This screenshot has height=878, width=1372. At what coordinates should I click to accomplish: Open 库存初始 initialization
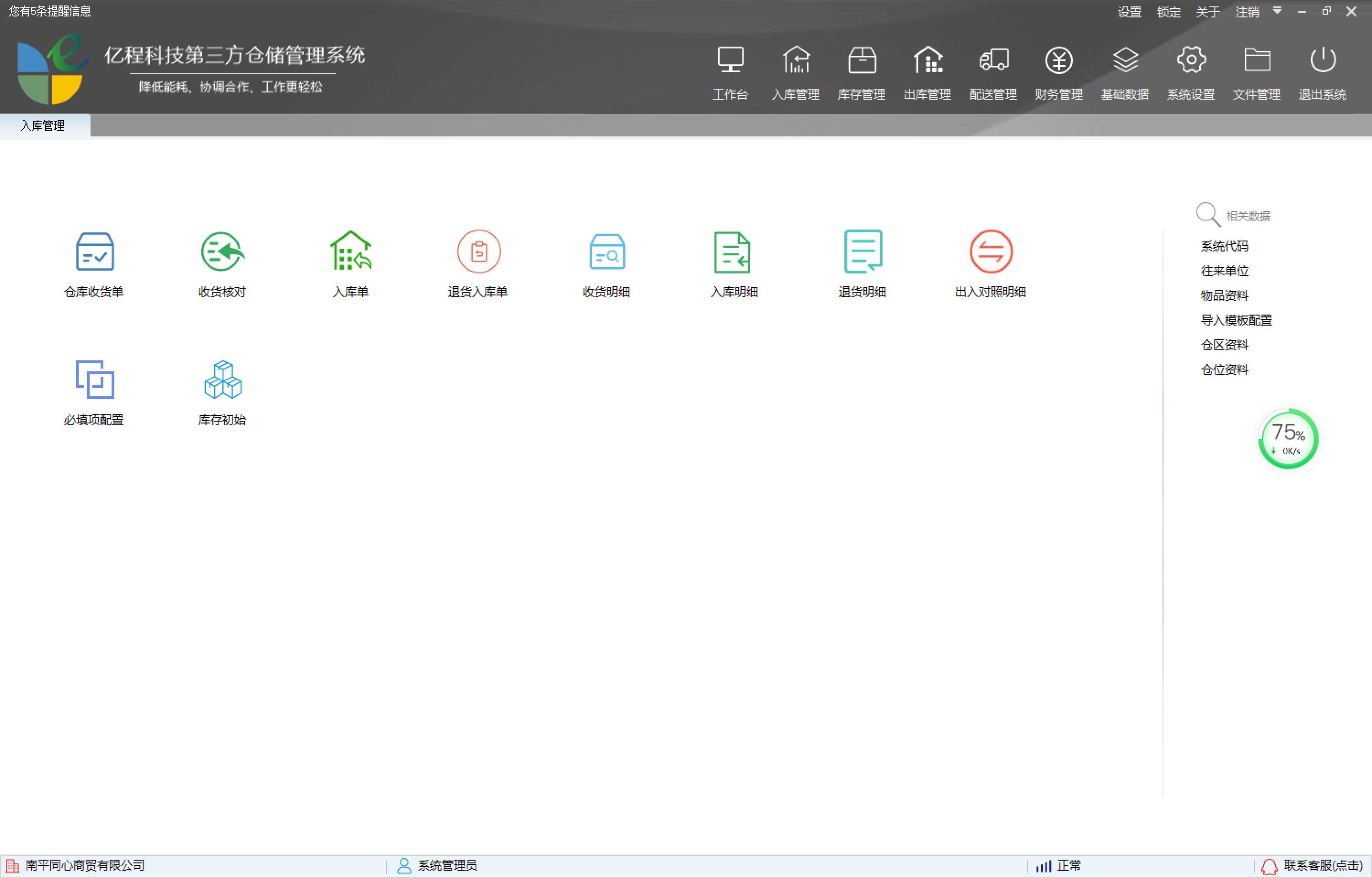(222, 392)
